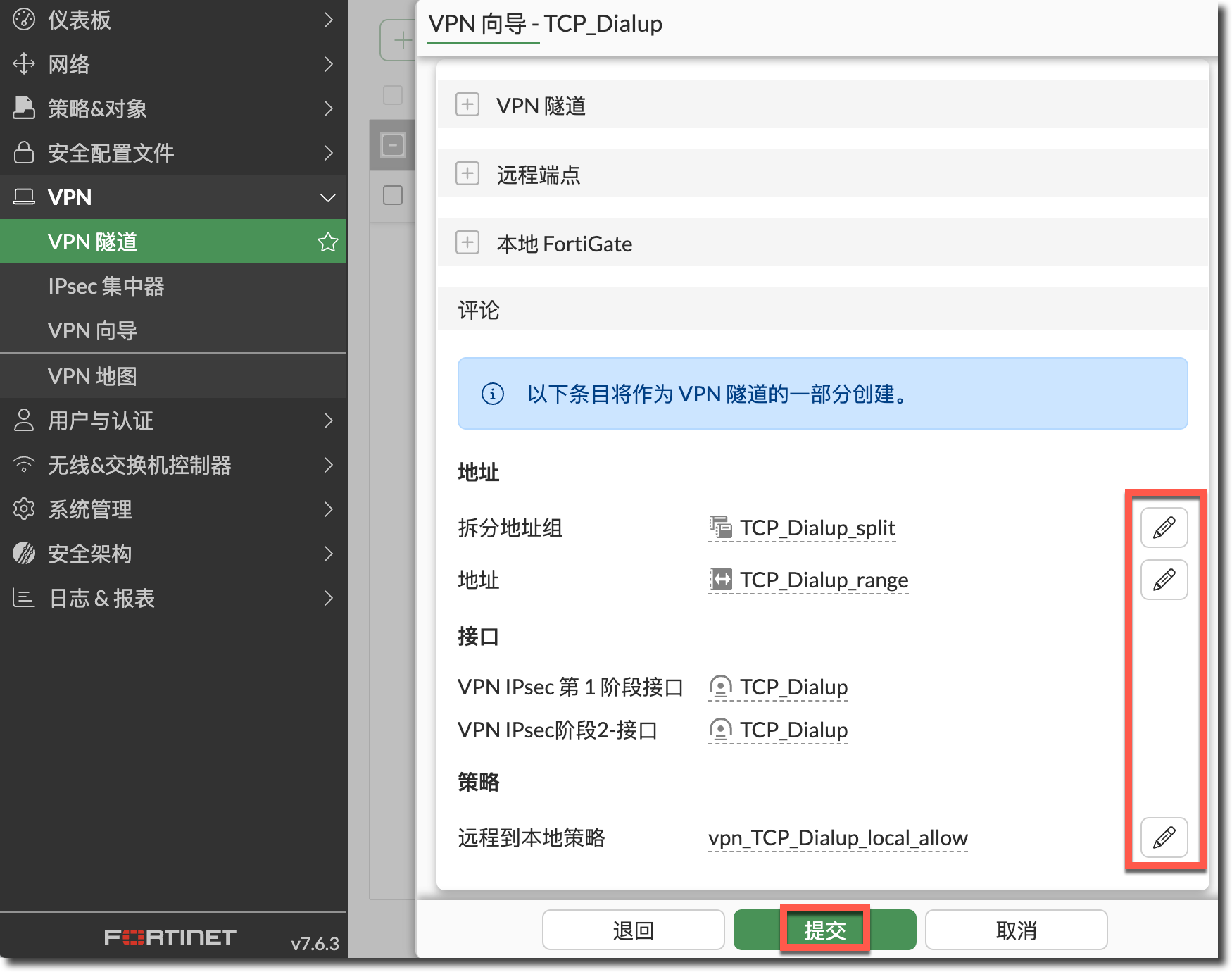Click the 仪表板 dashboard icon
The width and height of the screenshot is (1232, 972).
pyautogui.click(x=24, y=20)
